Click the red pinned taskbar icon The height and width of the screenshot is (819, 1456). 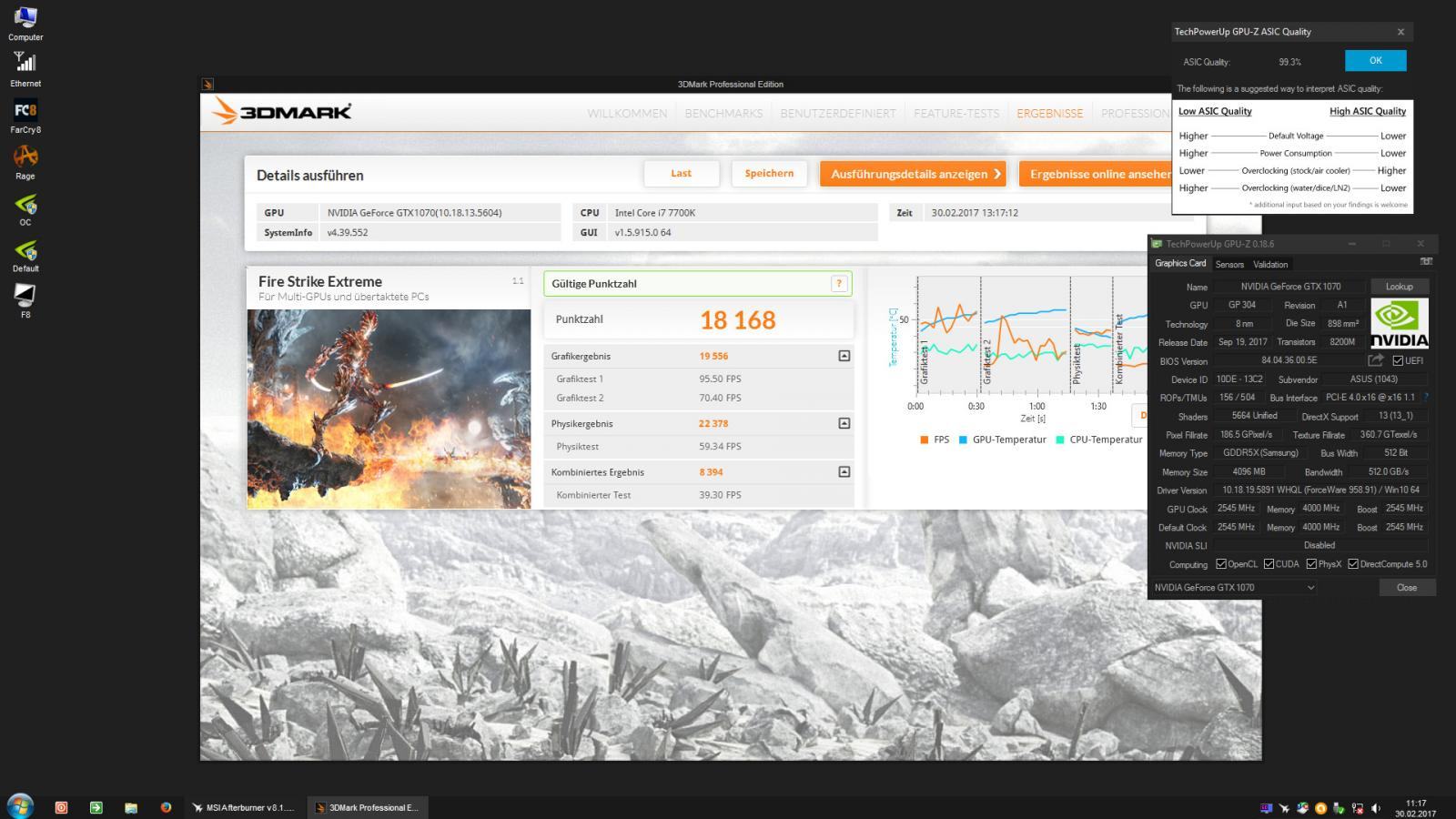pyautogui.click(x=61, y=807)
